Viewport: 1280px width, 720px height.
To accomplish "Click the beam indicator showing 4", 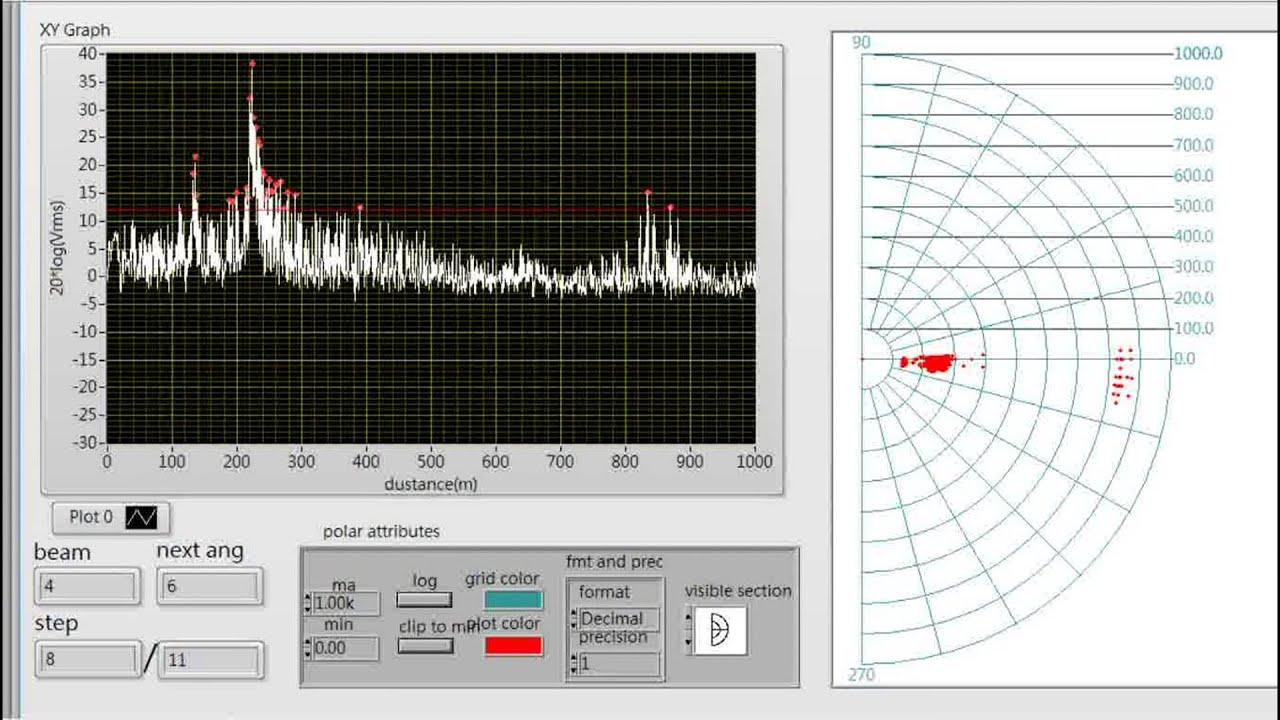I will tap(87, 586).
